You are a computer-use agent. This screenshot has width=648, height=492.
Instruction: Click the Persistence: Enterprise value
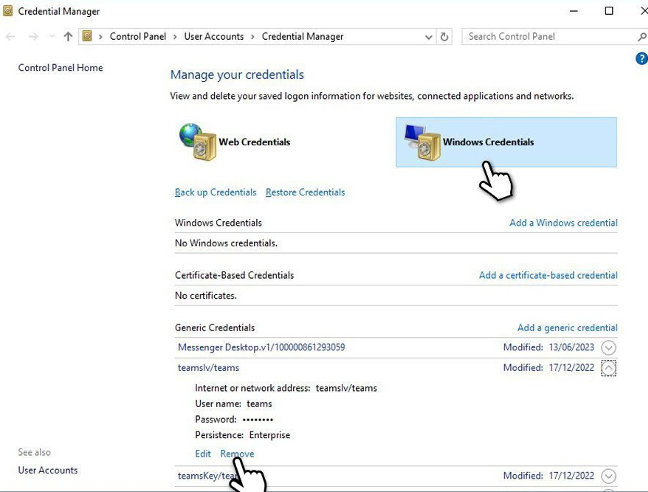pyautogui.click(x=269, y=435)
